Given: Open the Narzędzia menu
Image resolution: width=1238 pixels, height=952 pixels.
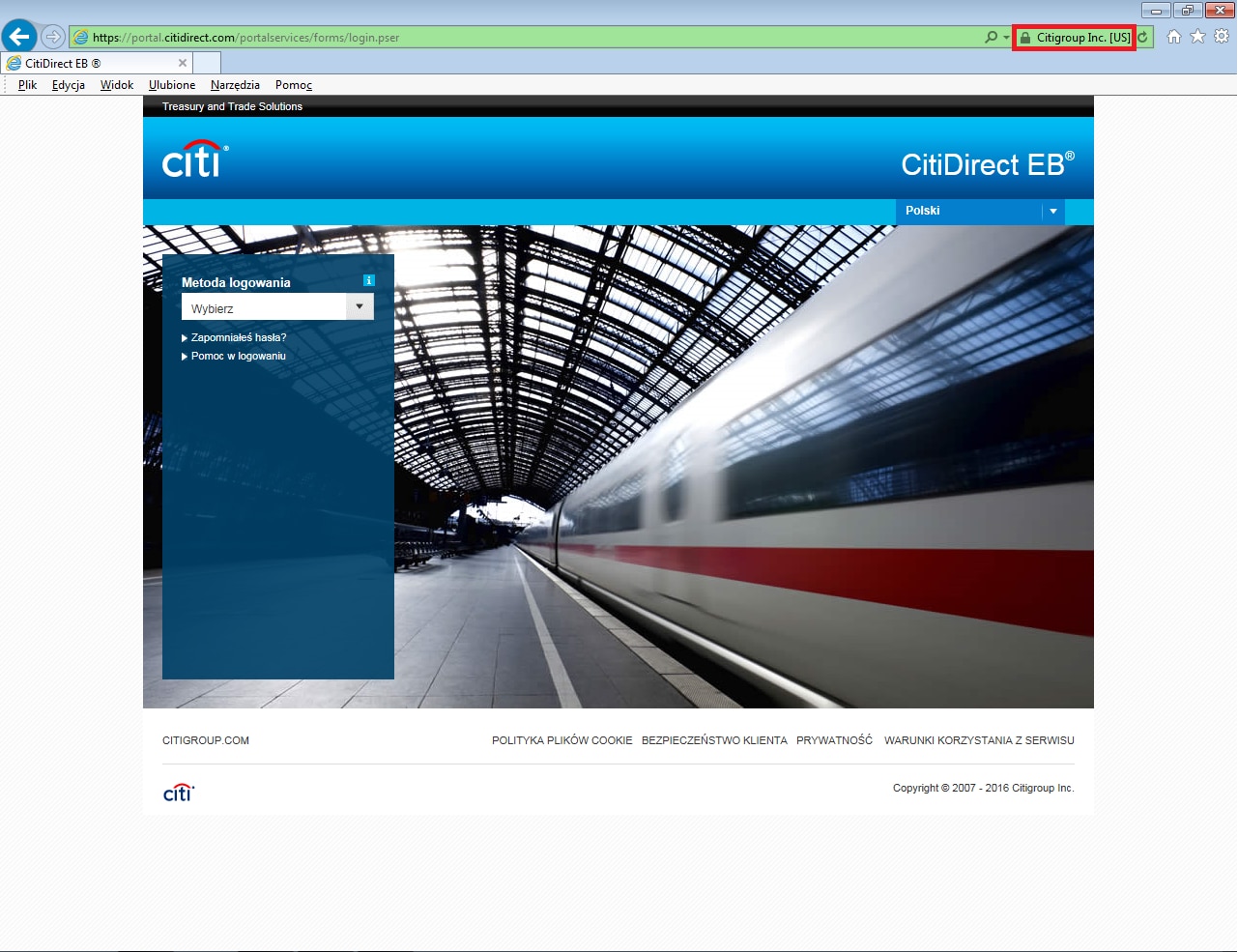Looking at the screenshot, I should coord(235,85).
